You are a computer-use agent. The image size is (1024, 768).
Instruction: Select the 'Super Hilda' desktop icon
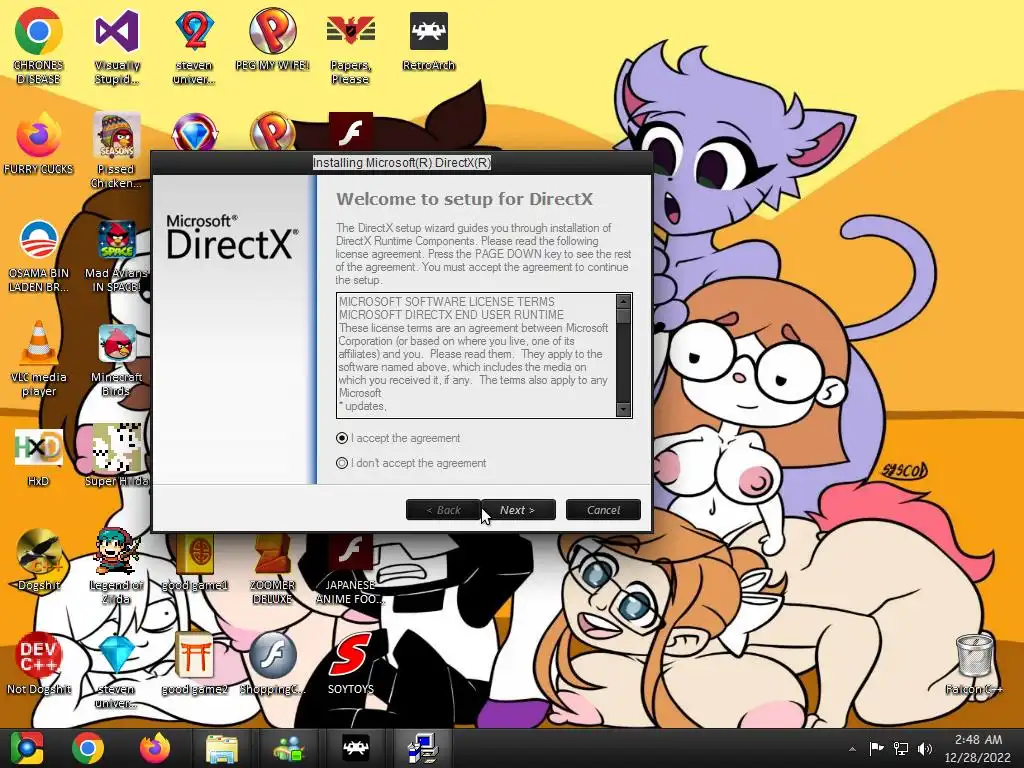point(117,456)
